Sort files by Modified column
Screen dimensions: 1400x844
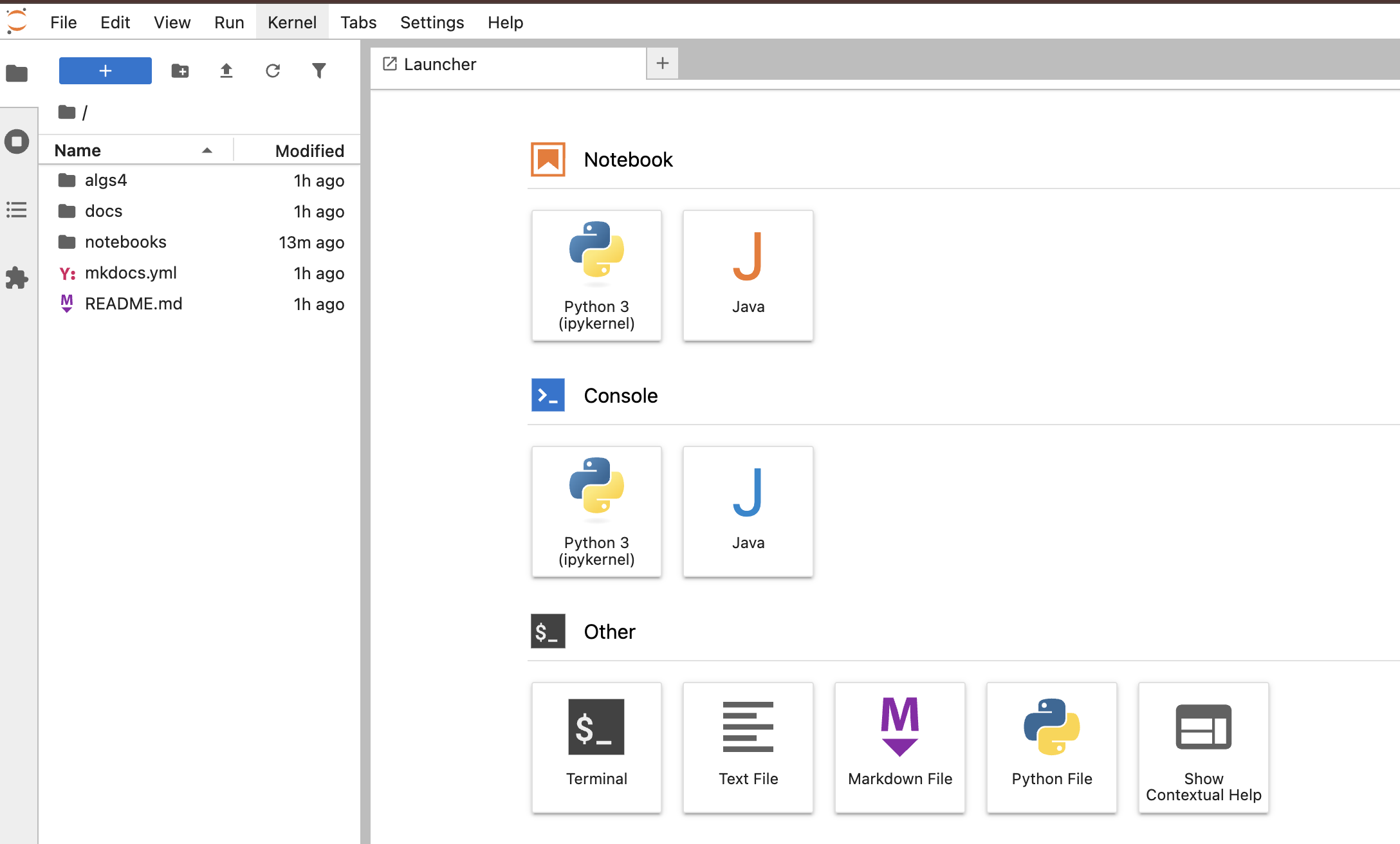point(297,151)
